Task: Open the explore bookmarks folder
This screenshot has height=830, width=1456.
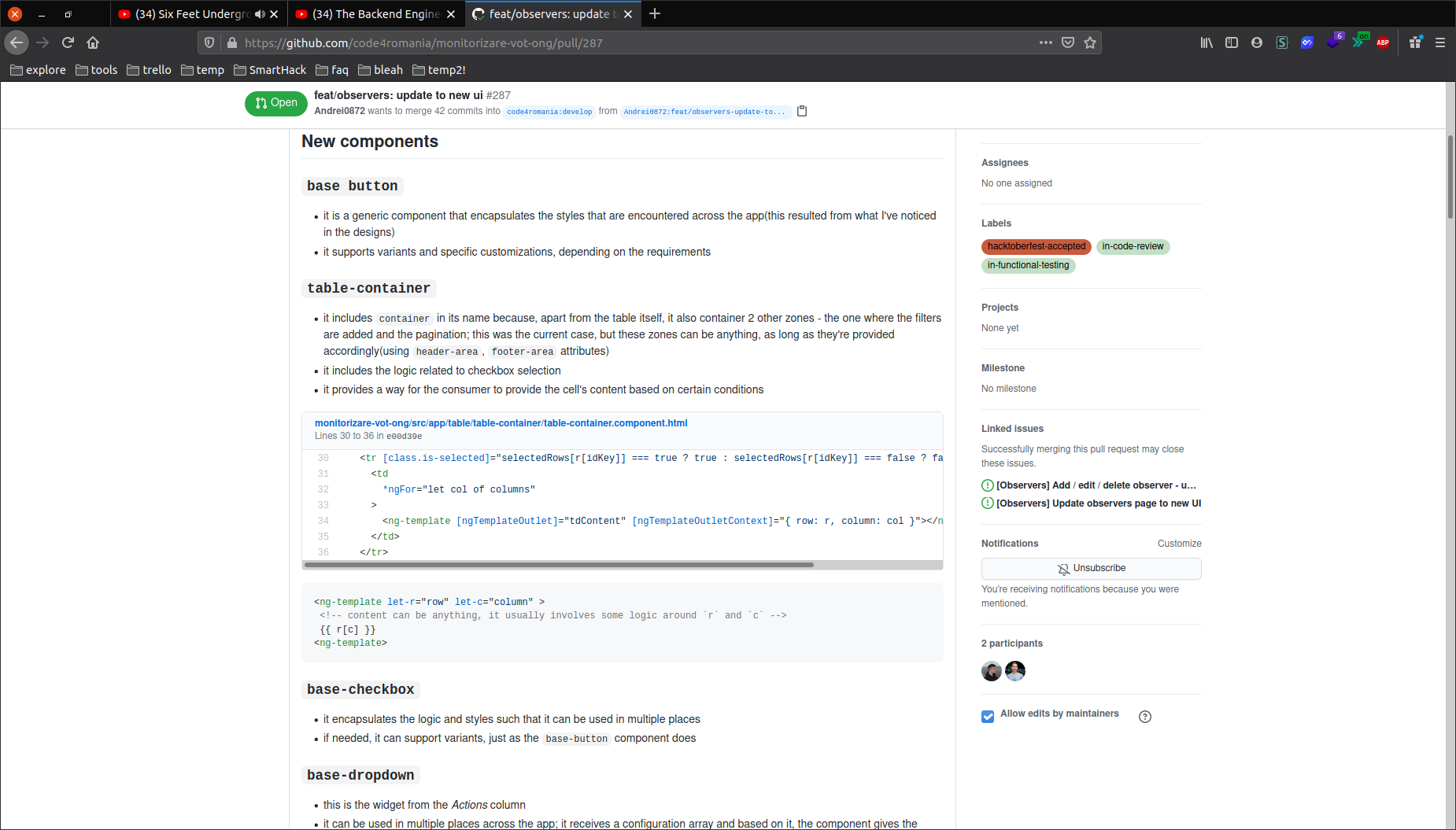Action: coord(38,70)
